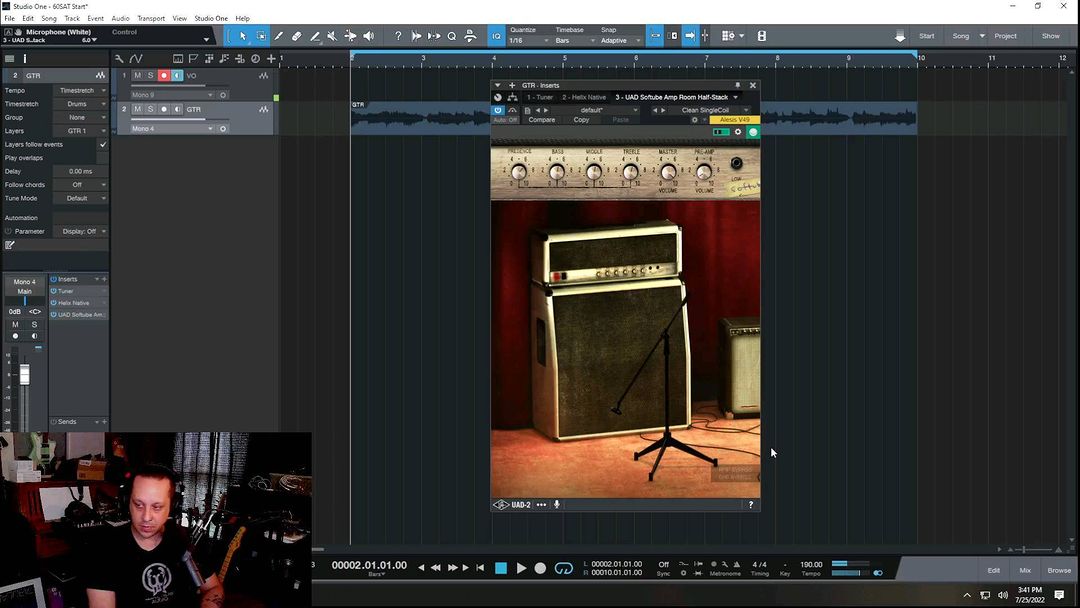Screen dimensions: 1080x608
Task: Open the UAD plugin help question mark
Action: coord(751,505)
